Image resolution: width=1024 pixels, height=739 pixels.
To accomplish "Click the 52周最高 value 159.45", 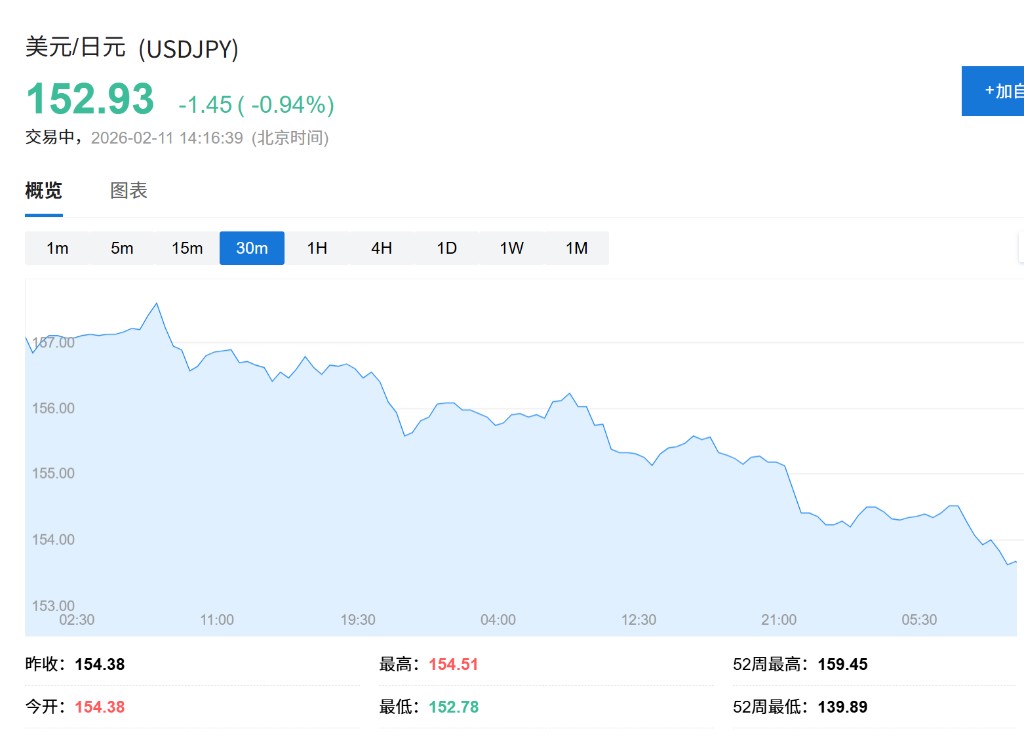I will point(843,664).
